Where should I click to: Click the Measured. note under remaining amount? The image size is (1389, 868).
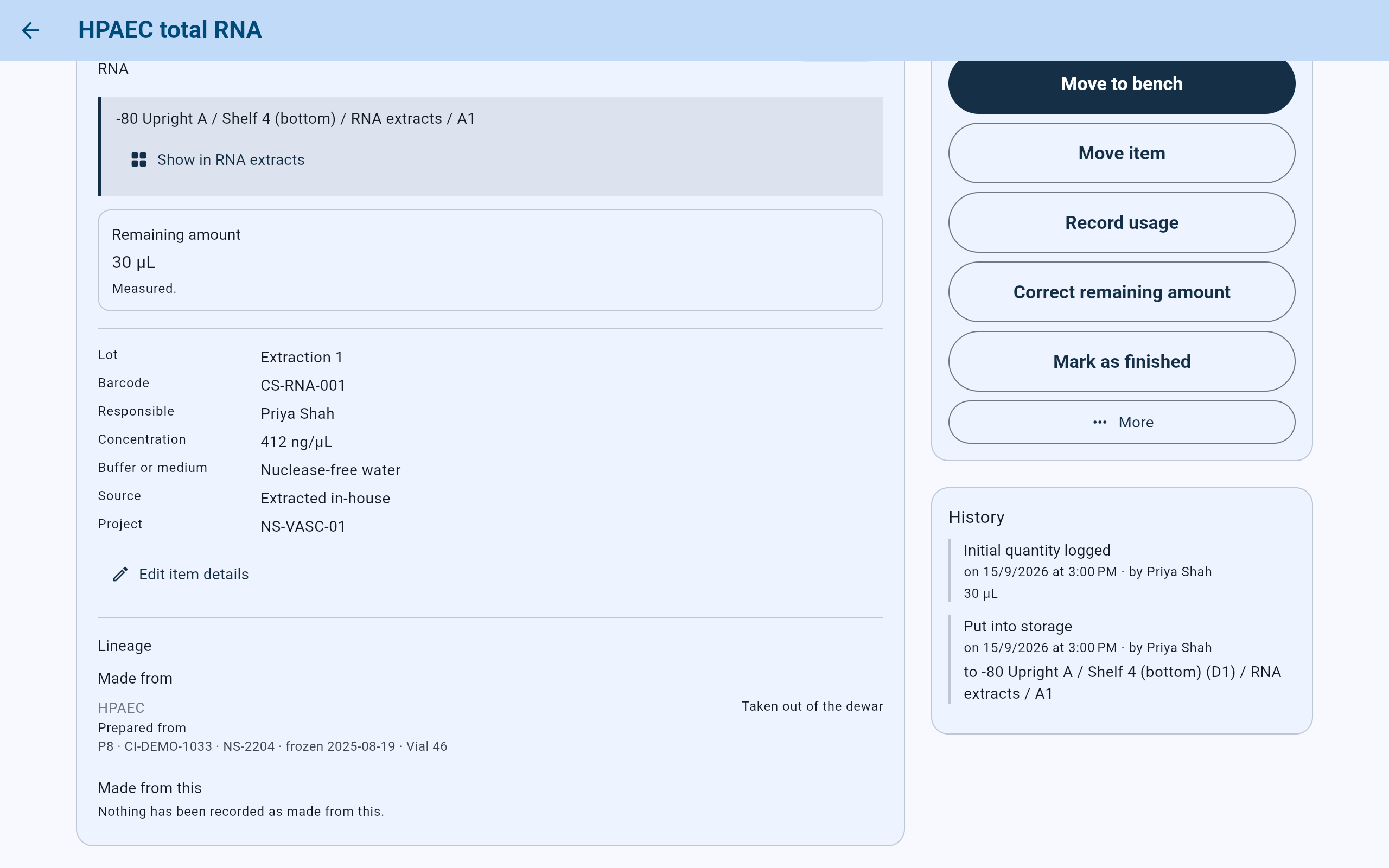point(144,288)
